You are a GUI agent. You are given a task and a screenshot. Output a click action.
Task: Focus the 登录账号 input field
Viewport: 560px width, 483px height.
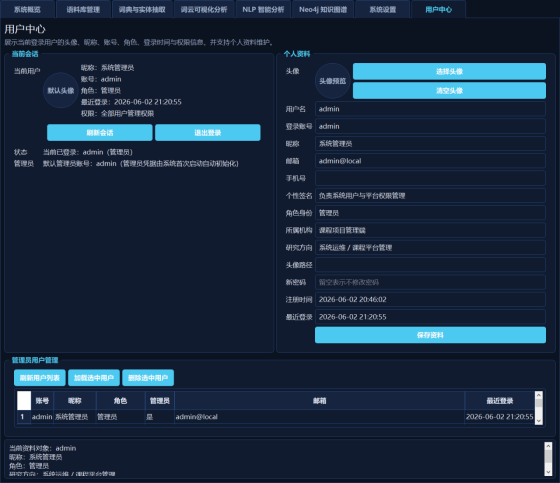(x=430, y=126)
